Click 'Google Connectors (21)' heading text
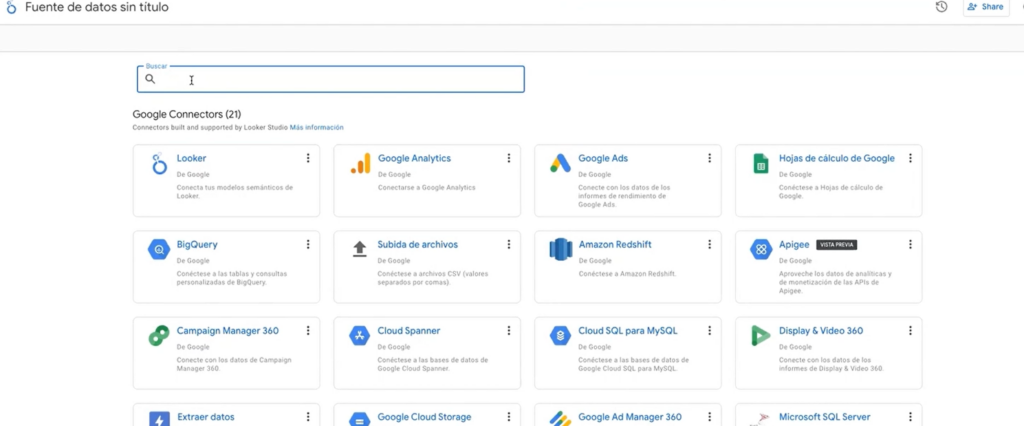1024x426 pixels. (187, 114)
